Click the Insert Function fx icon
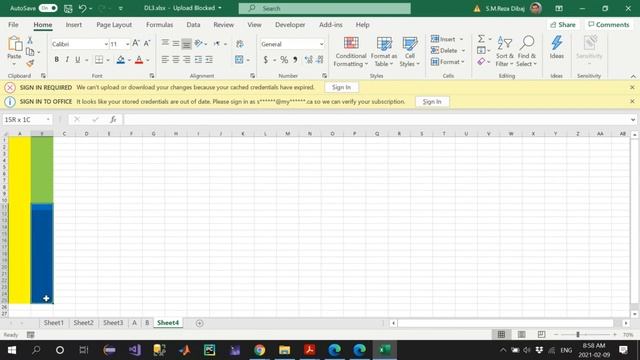 tap(113, 120)
